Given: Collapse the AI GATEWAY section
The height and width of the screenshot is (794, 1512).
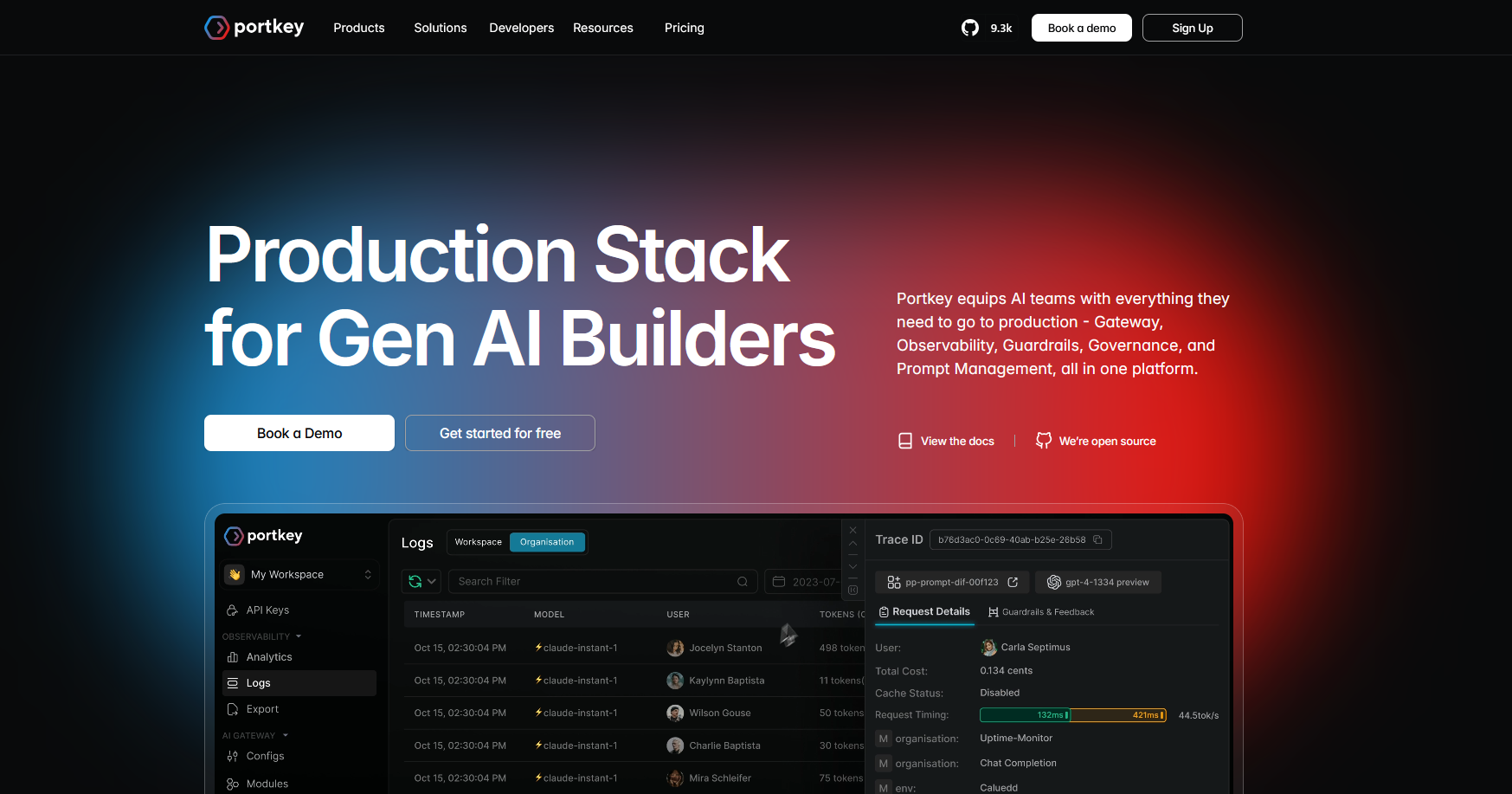Looking at the screenshot, I should coord(255,735).
